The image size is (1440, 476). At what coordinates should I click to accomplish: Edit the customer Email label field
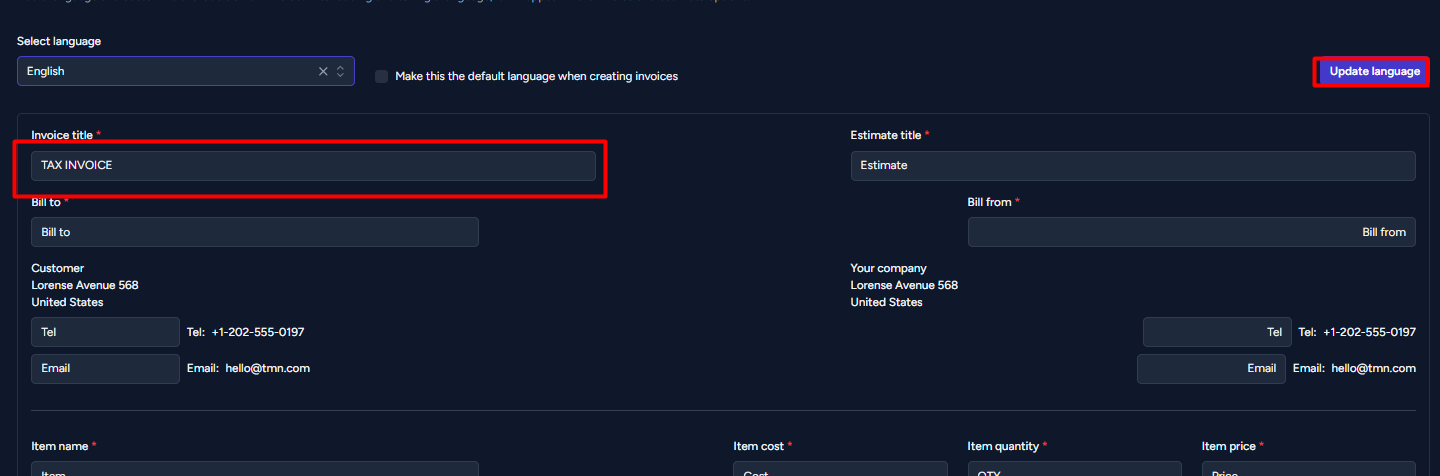point(105,368)
